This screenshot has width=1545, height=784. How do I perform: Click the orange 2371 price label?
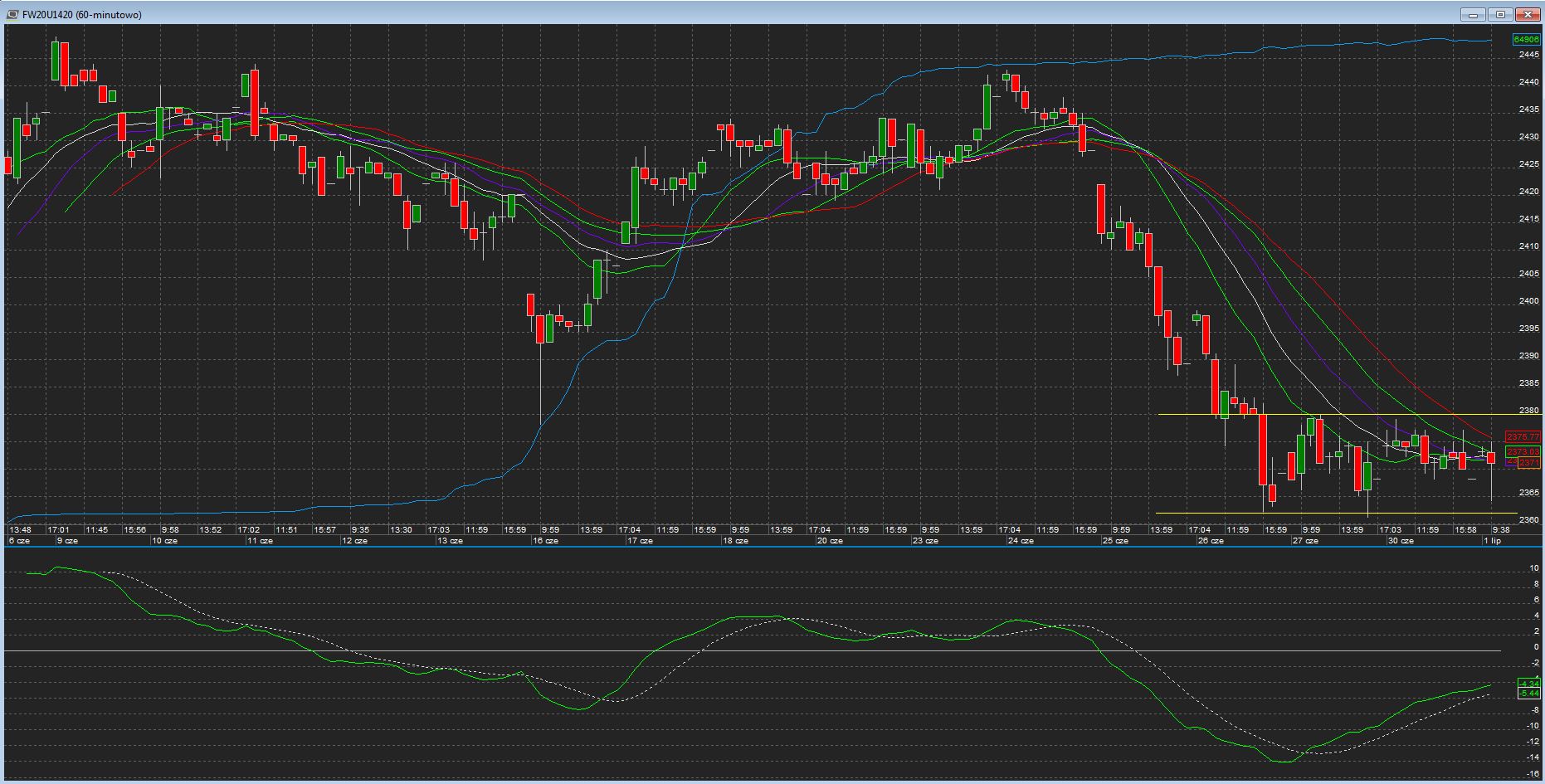(x=1529, y=462)
